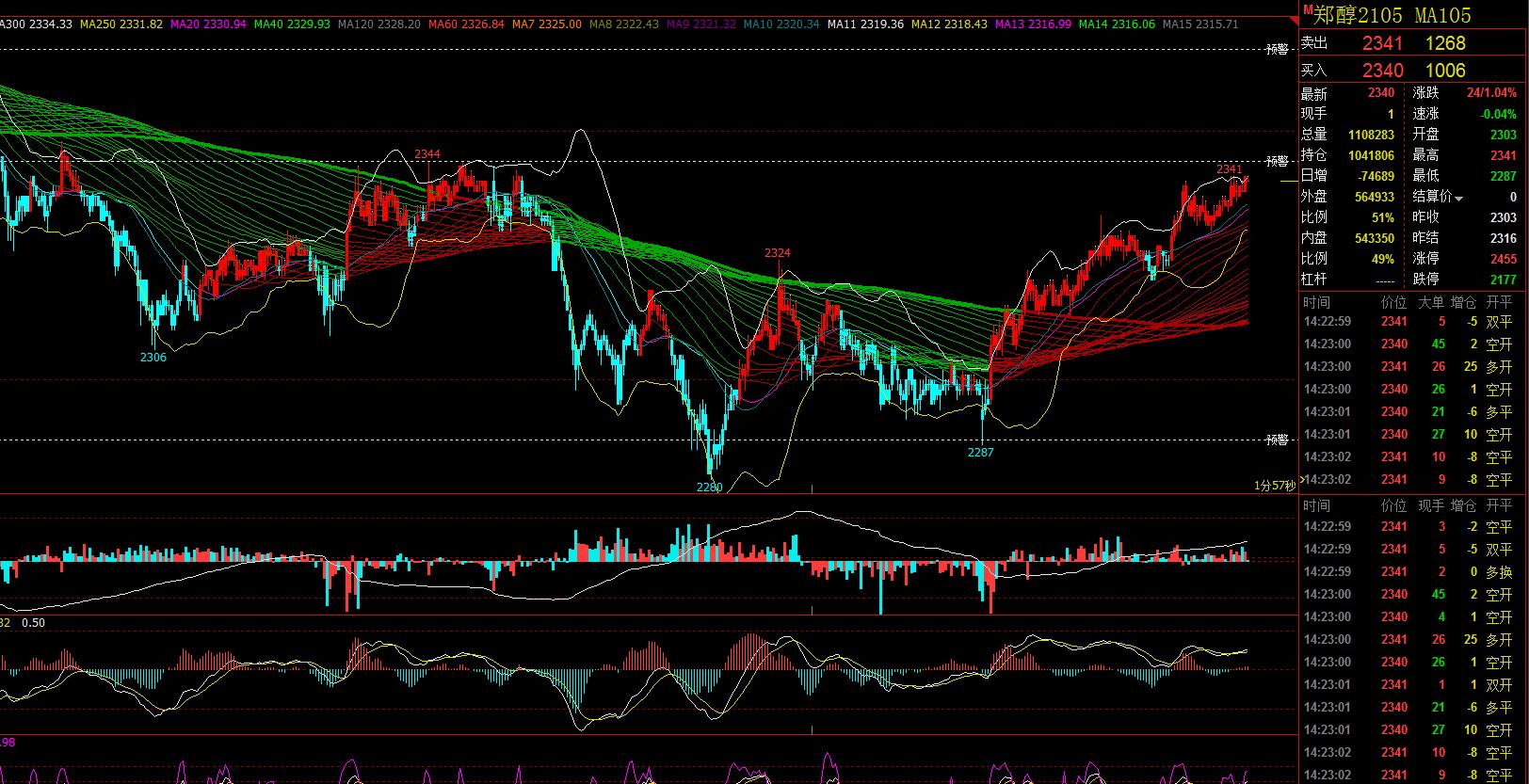The width and height of the screenshot is (1529, 784).
Task: Click the 2324 peak label on chart
Action: coord(778,253)
